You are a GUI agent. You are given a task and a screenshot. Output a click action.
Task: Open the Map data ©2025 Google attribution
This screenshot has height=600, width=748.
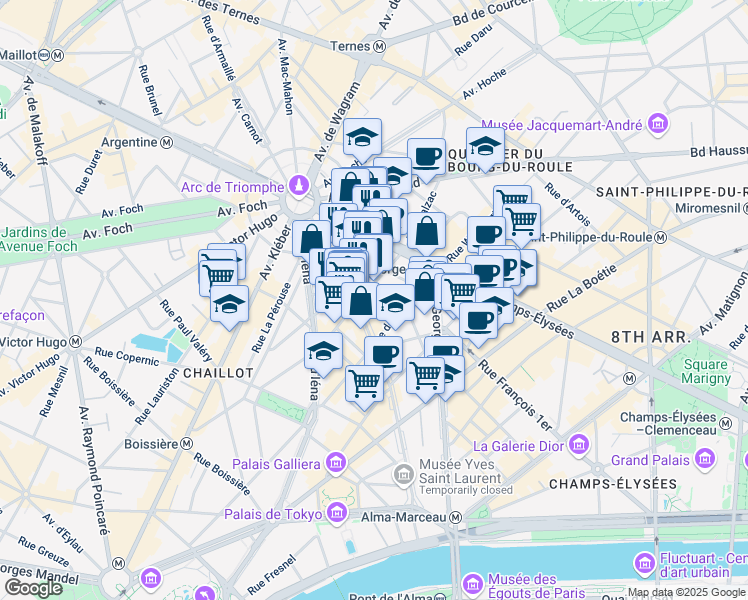pyautogui.click(x=687, y=593)
